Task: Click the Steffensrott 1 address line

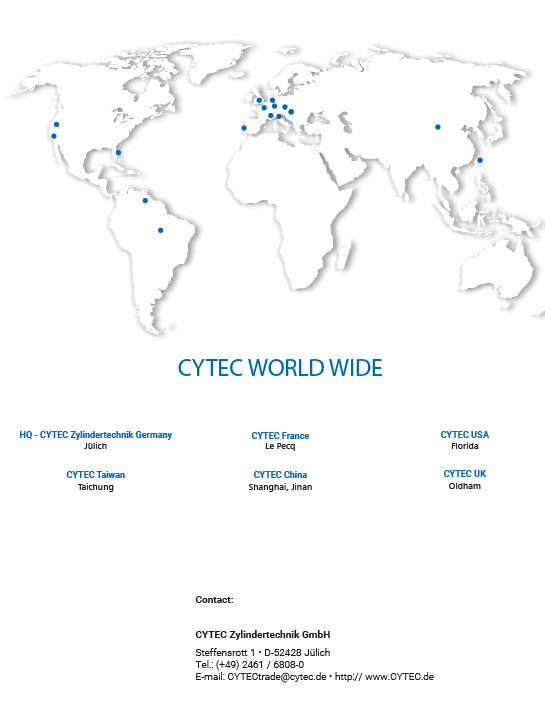Action: [263, 652]
